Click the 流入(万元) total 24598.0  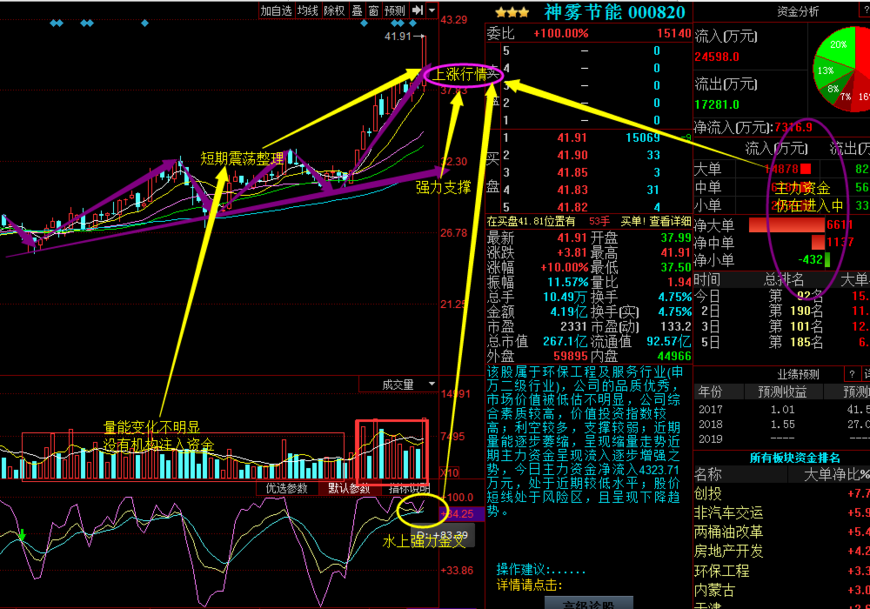click(717, 57)
